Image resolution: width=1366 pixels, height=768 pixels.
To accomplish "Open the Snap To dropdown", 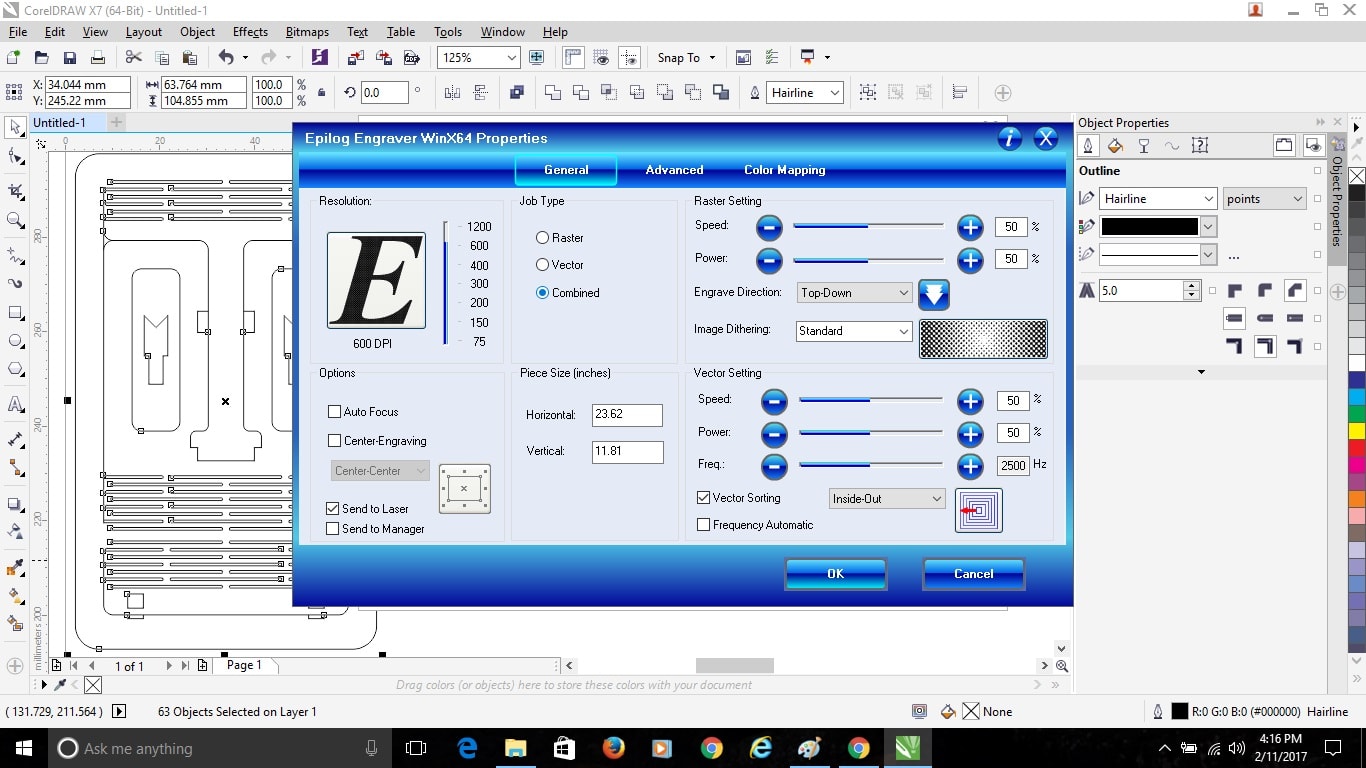I will coord(686,58).
